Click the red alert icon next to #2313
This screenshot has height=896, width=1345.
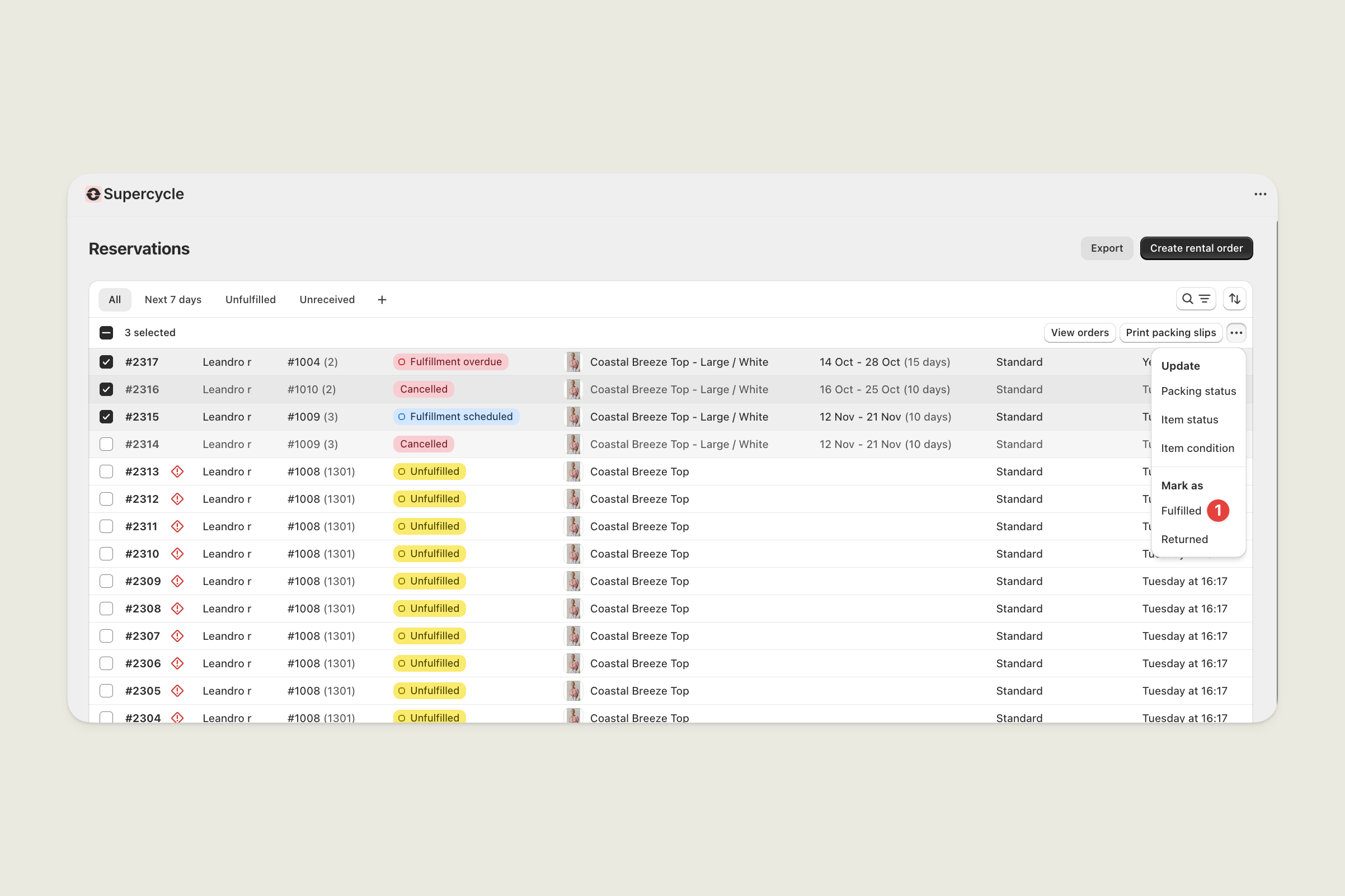(177, 471)
